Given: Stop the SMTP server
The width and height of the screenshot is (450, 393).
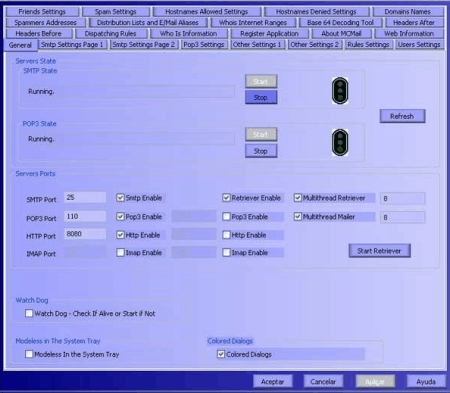Looking at the screenshot, I should coord(261,97).
